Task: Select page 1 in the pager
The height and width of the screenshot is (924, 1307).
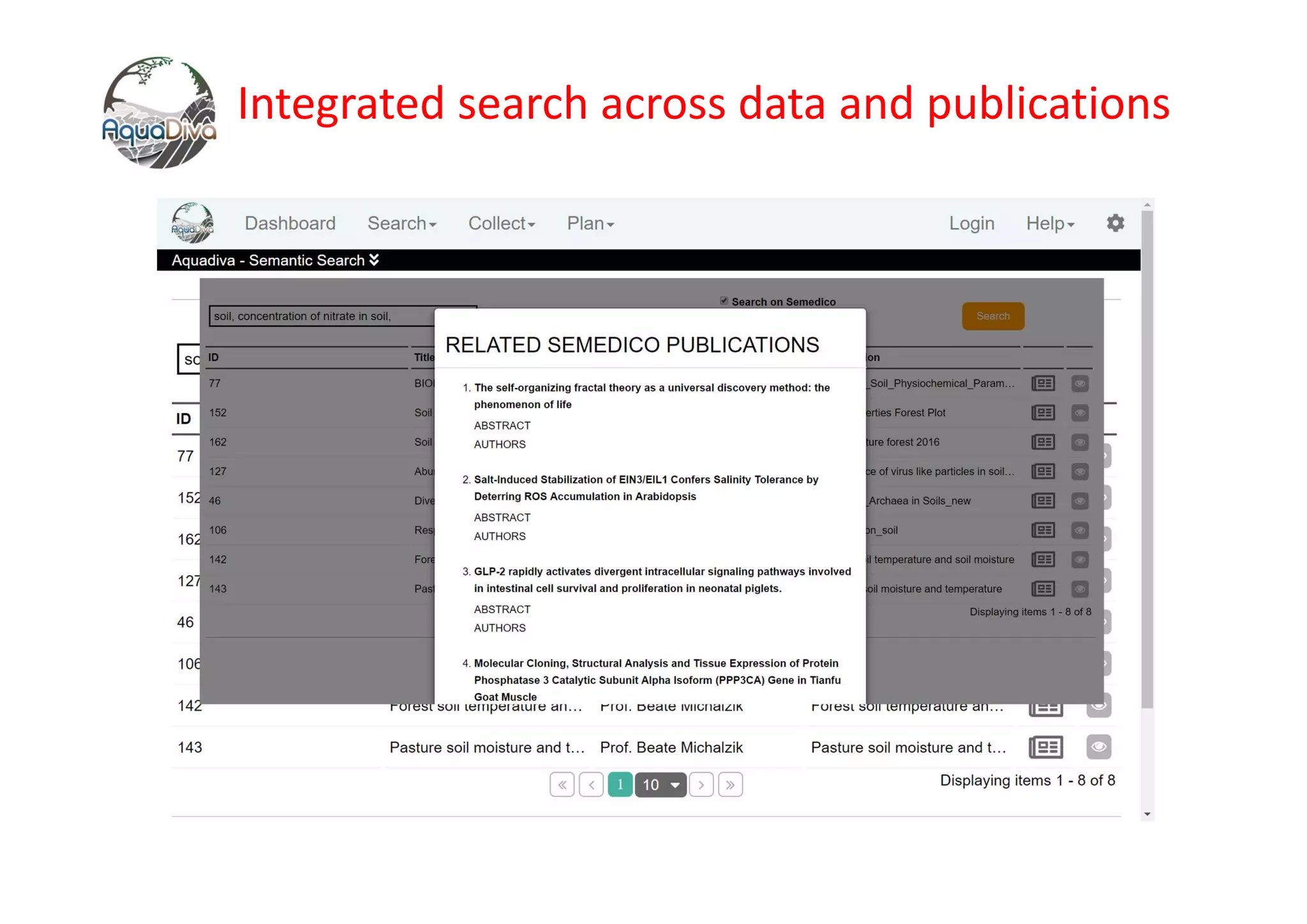Action: point(620,785)
